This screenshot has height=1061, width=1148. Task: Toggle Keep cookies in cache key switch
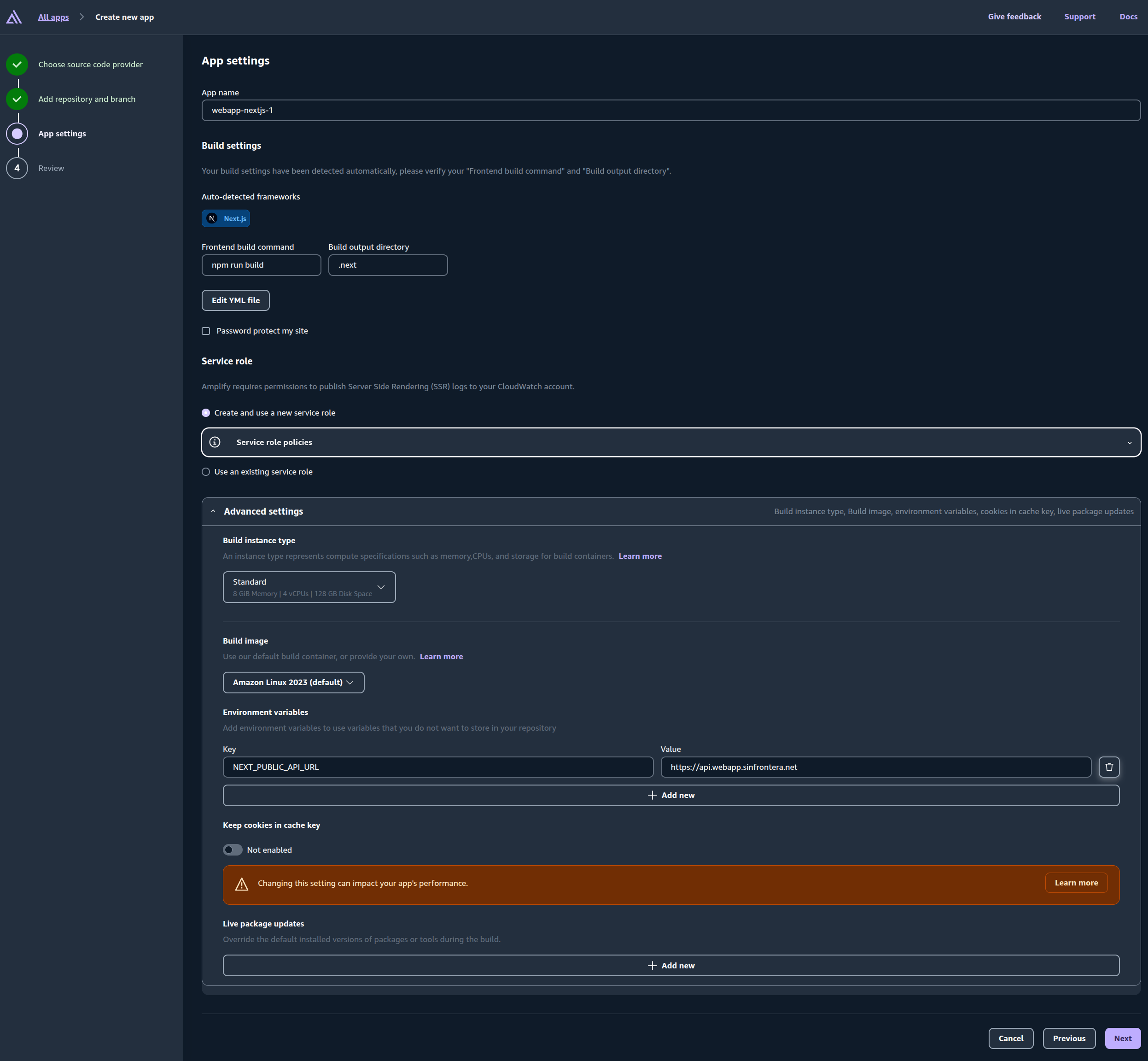click(233, 850)
